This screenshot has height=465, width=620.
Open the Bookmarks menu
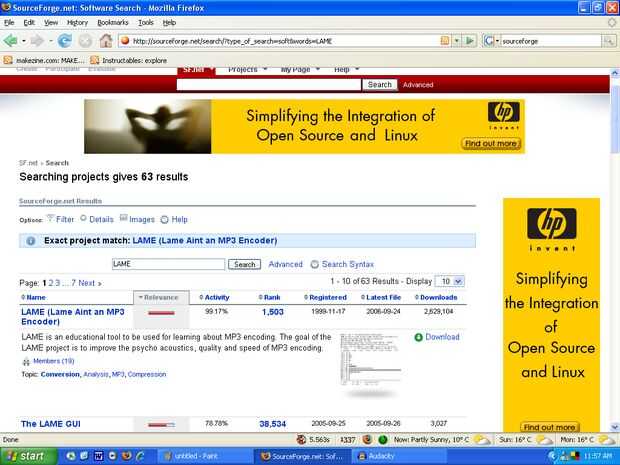pyautogui.click(x=113, y=23)
